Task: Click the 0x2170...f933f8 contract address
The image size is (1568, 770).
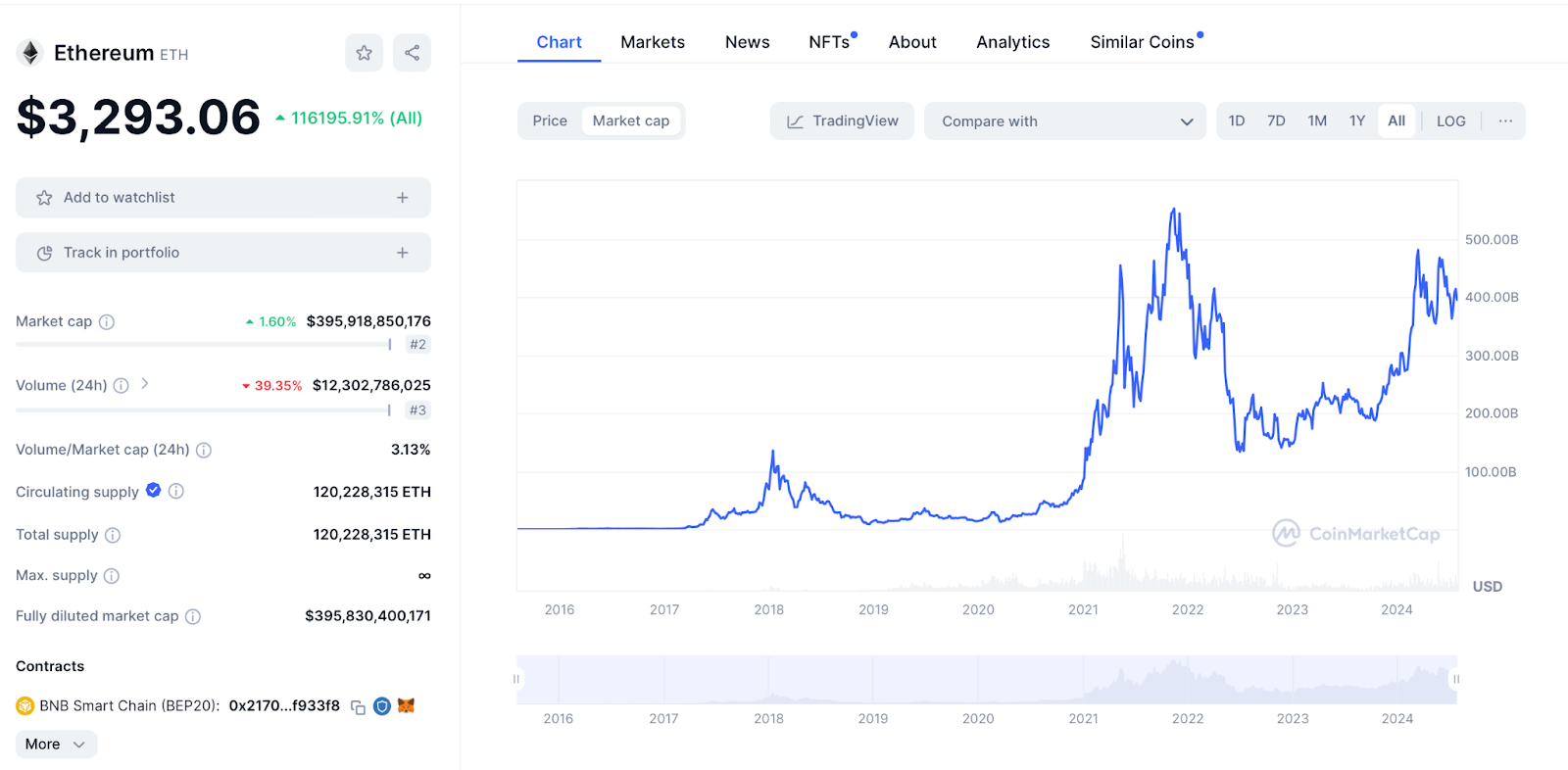Action: [x=284, y=705]
